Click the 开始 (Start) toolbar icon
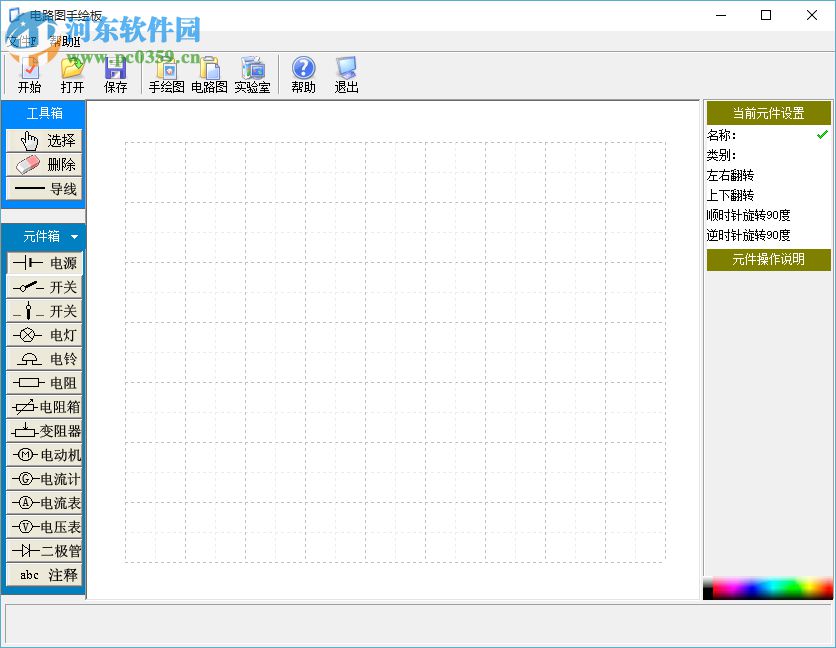 (x=29, y=75)
